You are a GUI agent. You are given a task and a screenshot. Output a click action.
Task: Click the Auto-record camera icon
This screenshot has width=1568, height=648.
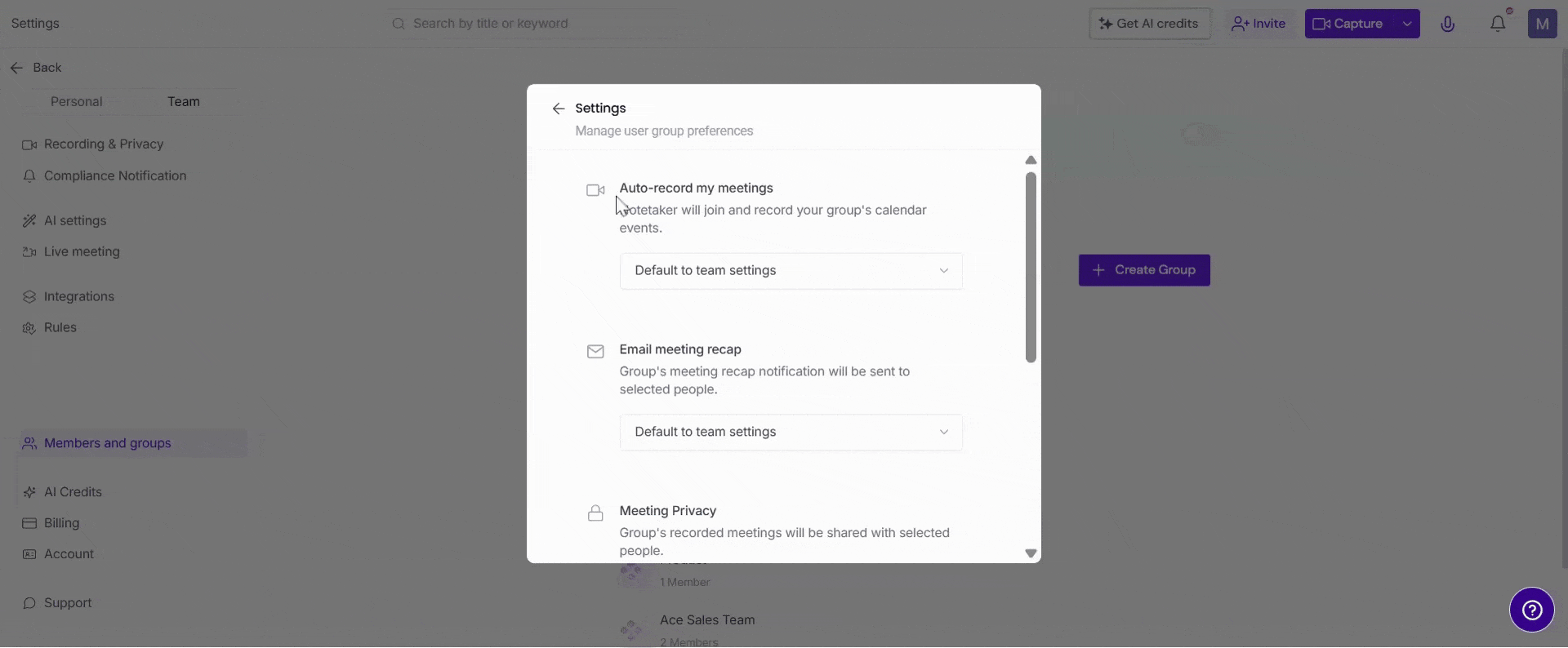(595, 190)
